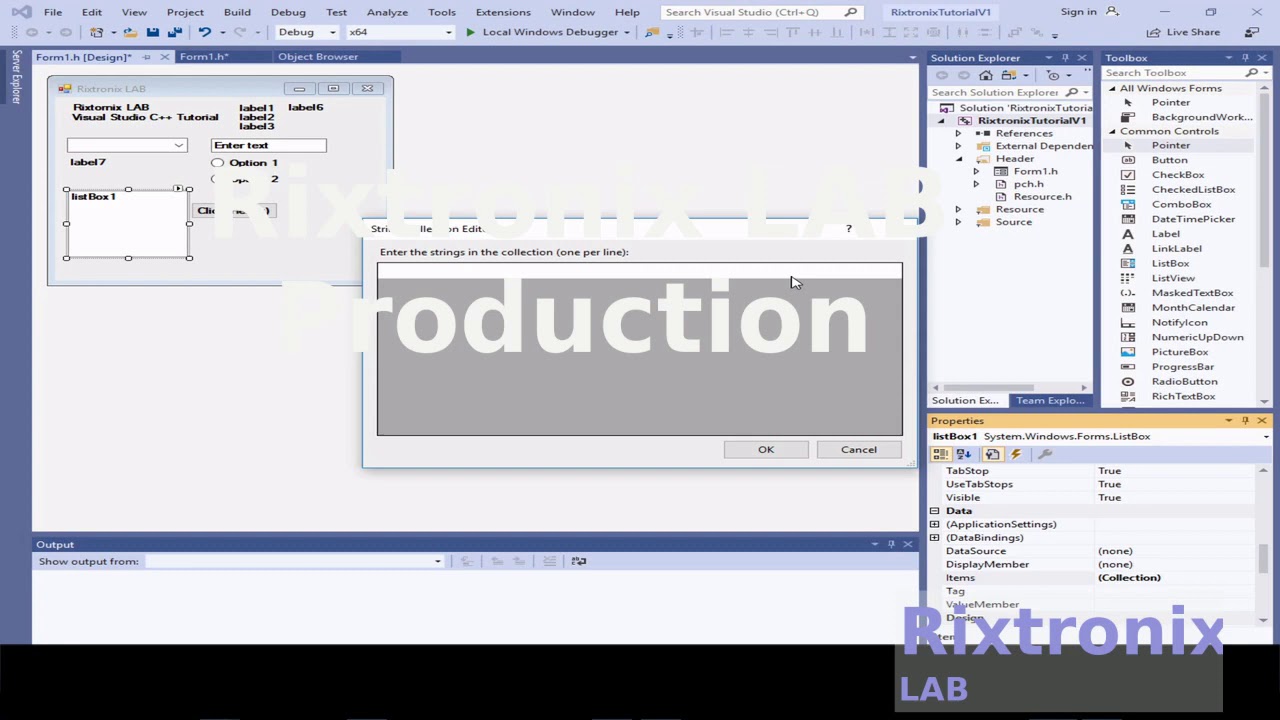Select BackgroundWorker in the Toolbox

pos(1201,117)
